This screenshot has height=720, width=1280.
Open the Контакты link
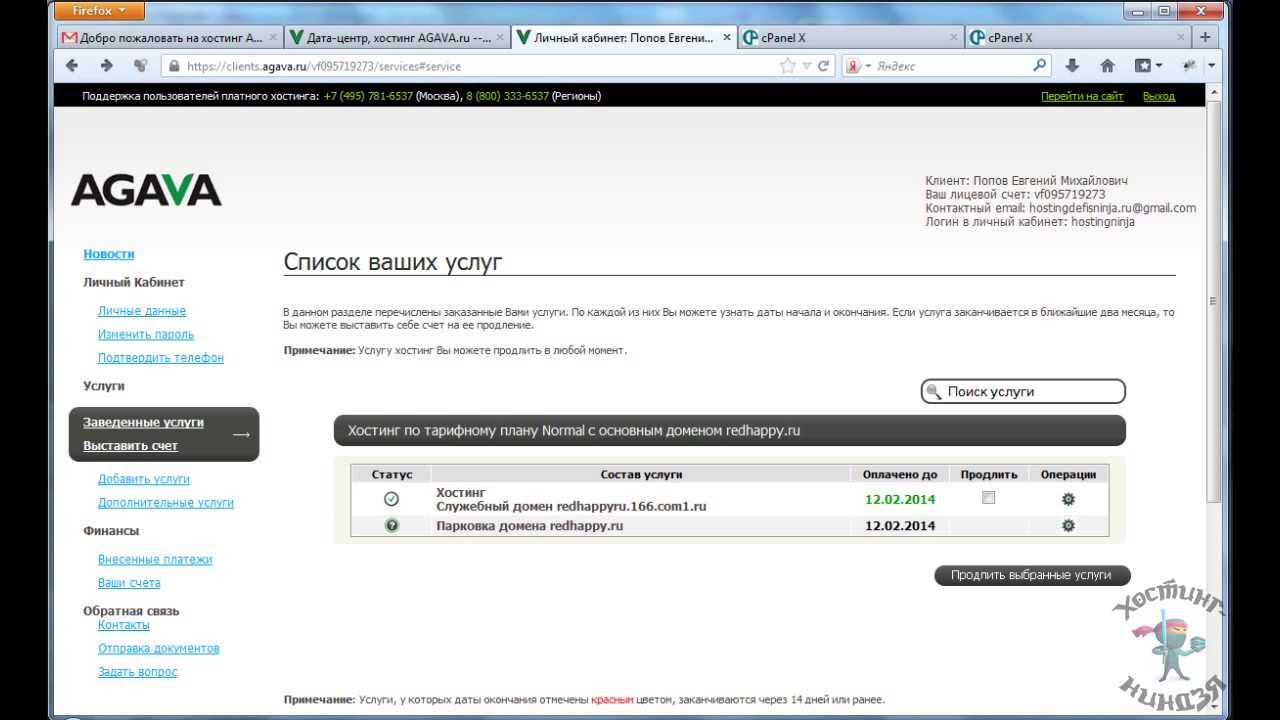124,625
